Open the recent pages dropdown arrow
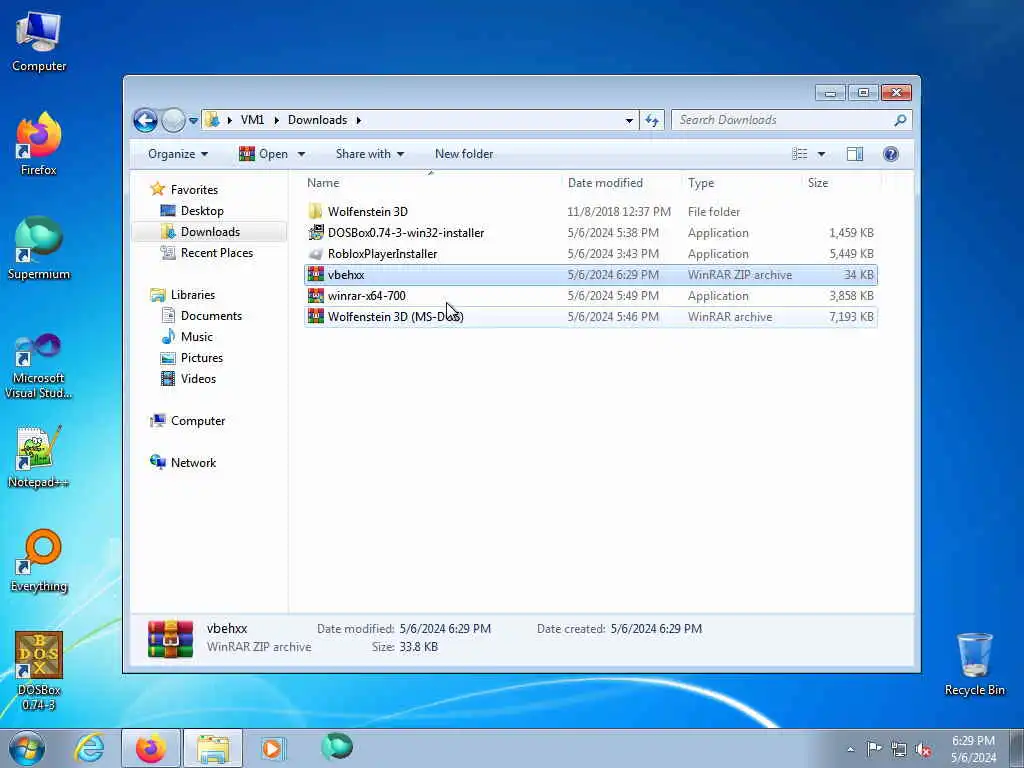The image size is (1024, 768). click(193, 121)
